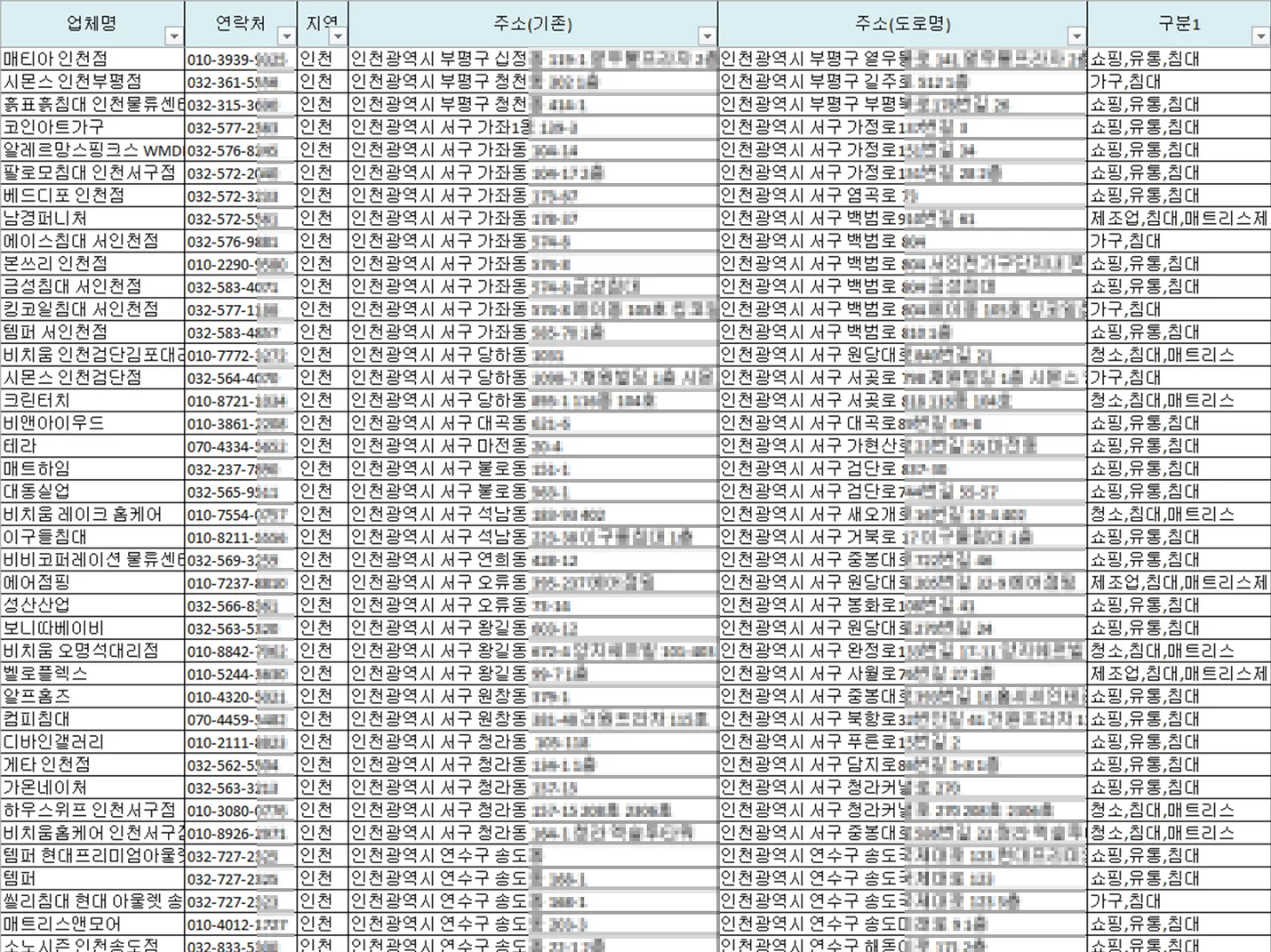Click the 에어점핑 cell
Viewport: 1271px width, 952px height.
pos(92,583)
